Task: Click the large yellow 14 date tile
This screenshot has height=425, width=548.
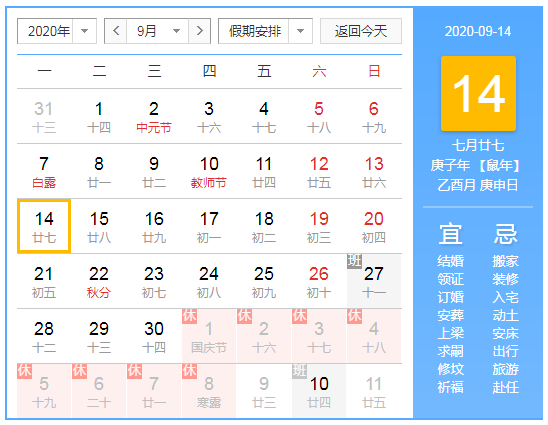Action: [x=478, y=93]
